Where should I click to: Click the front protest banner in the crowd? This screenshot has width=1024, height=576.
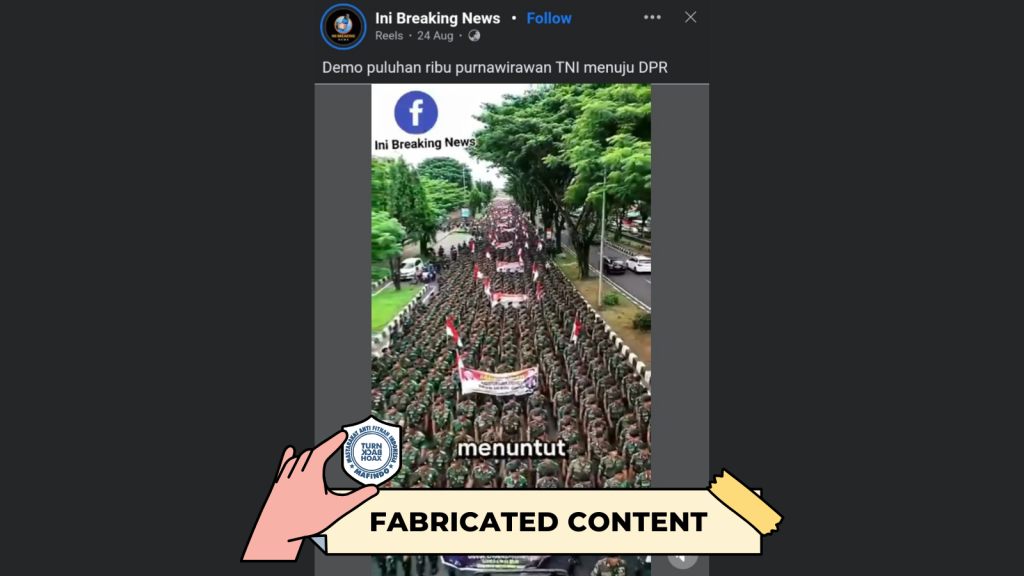(x=499, y=381)
